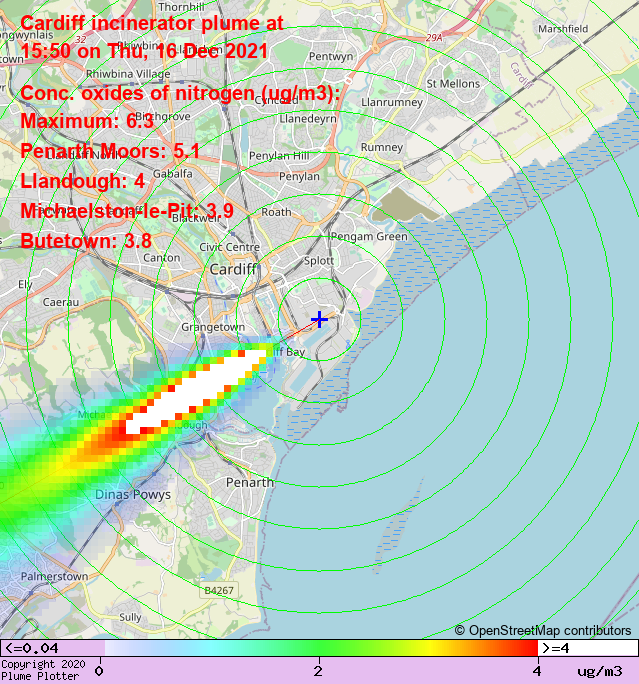Click the 'Penarth Moors: 5.1' reading
Image resolution: width=639 pixels, height=684 pixels.
(x=110, y=151)
